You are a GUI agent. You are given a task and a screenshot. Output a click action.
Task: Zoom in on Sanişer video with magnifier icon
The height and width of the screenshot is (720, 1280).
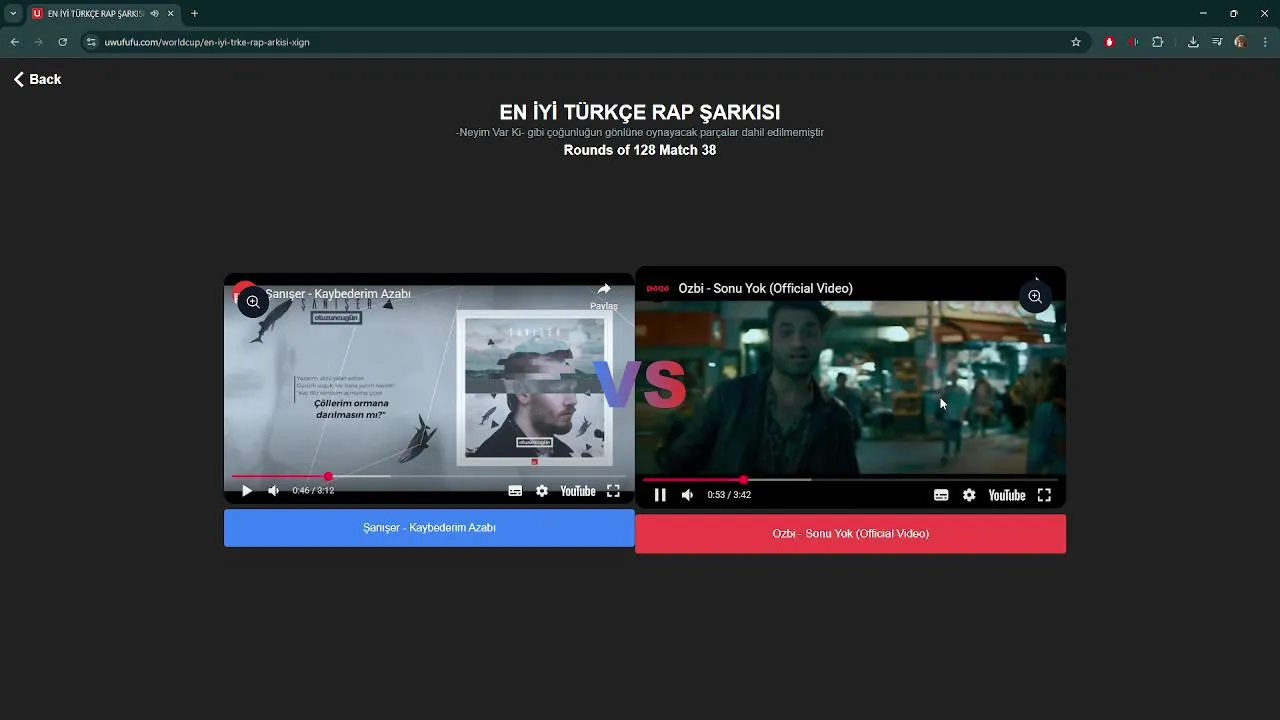253,301
